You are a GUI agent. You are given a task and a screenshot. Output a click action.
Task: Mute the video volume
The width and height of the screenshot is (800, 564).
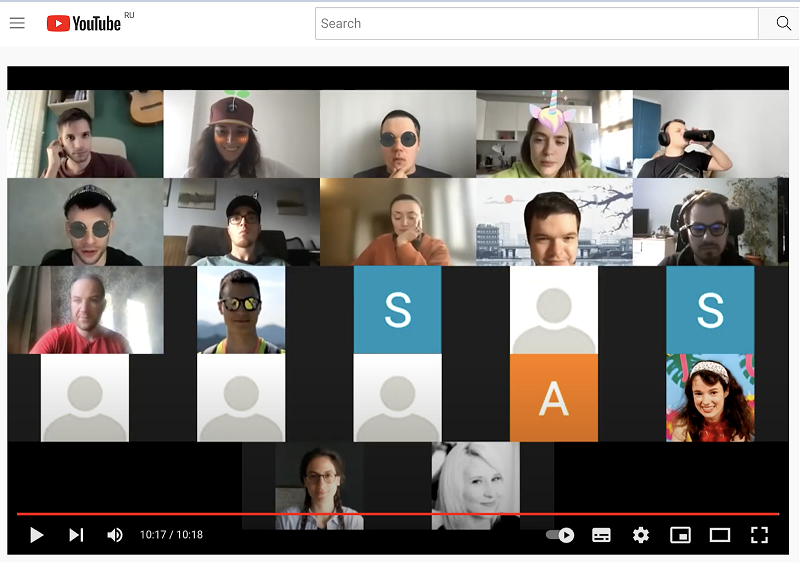[115, 535]
